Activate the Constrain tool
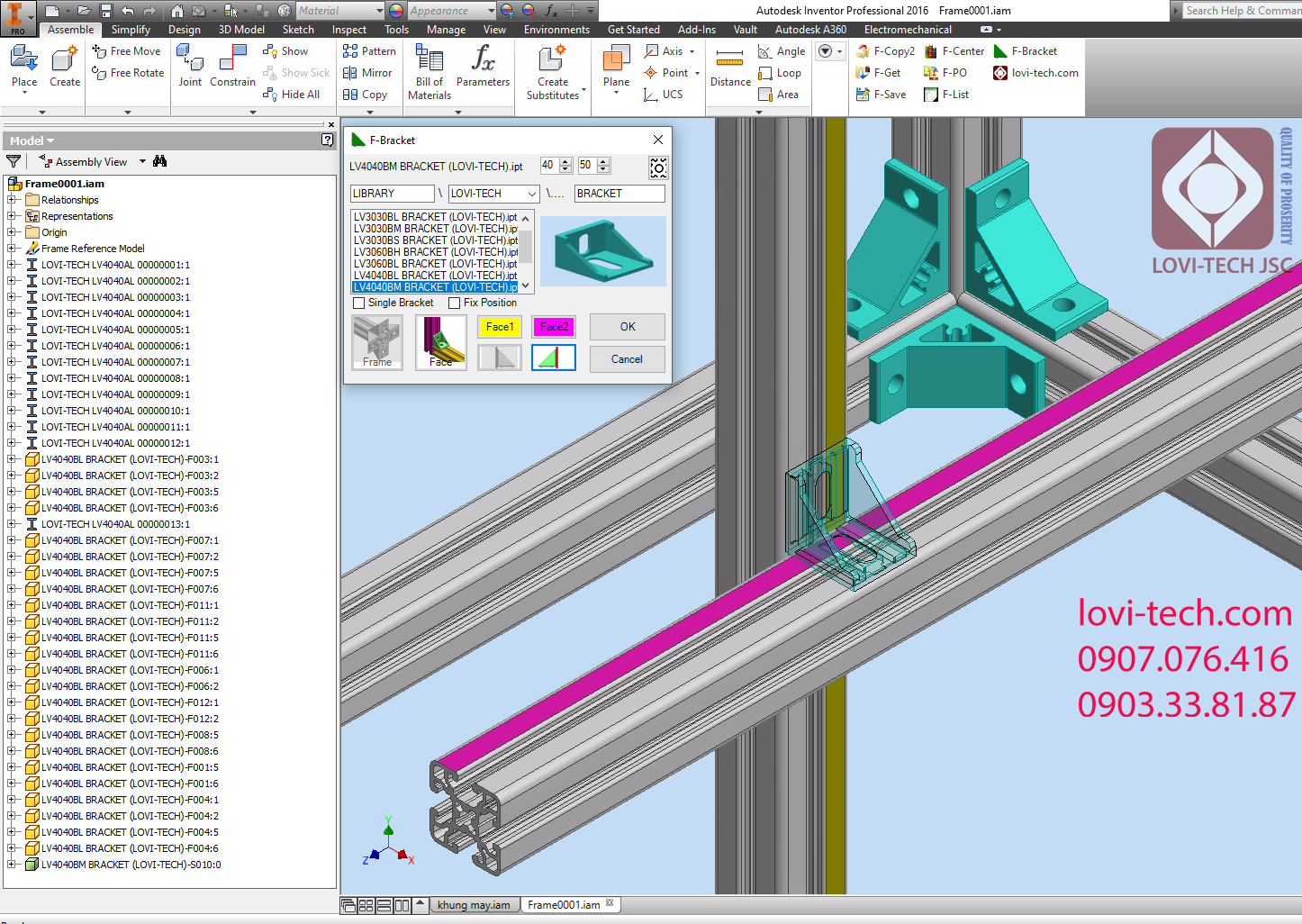The height and width of the screenshot is (924, 1302). click(x=232, y=67)
